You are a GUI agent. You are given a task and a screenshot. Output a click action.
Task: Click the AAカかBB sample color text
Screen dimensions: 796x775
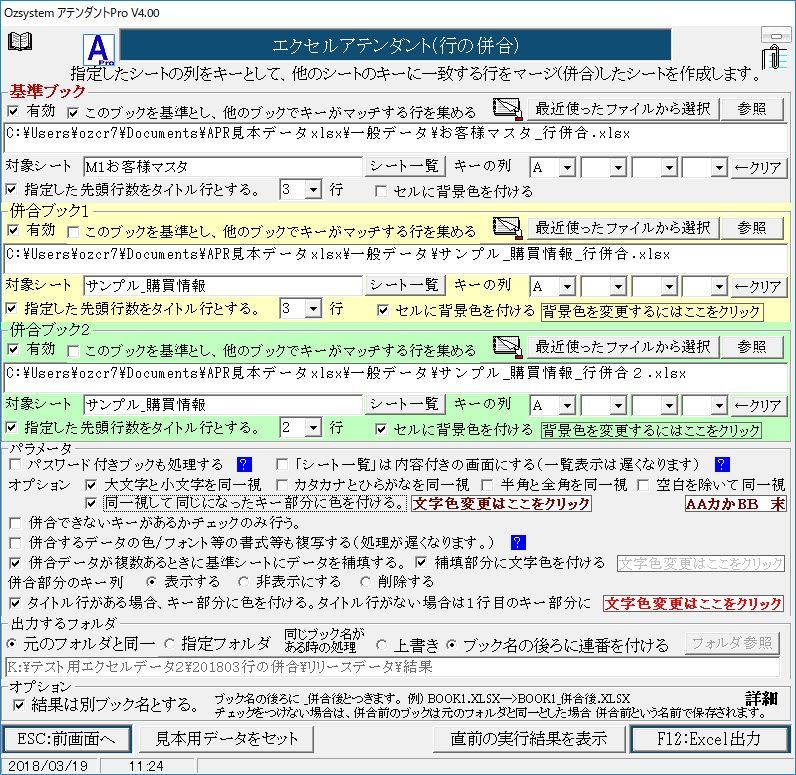pos(735,504)
